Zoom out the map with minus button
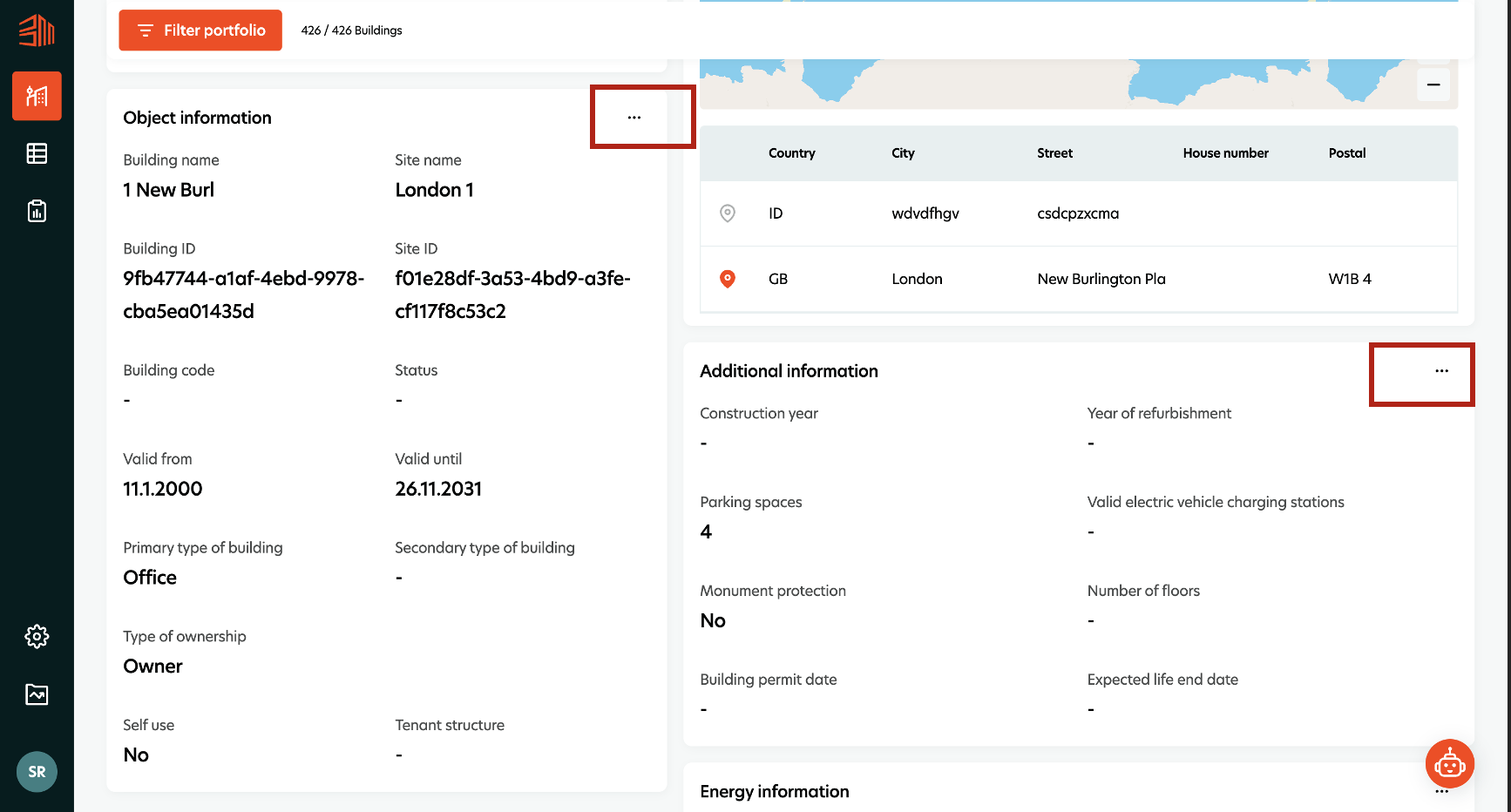The width and height of the screenshot is (1511, 812). click(1433, 85)
